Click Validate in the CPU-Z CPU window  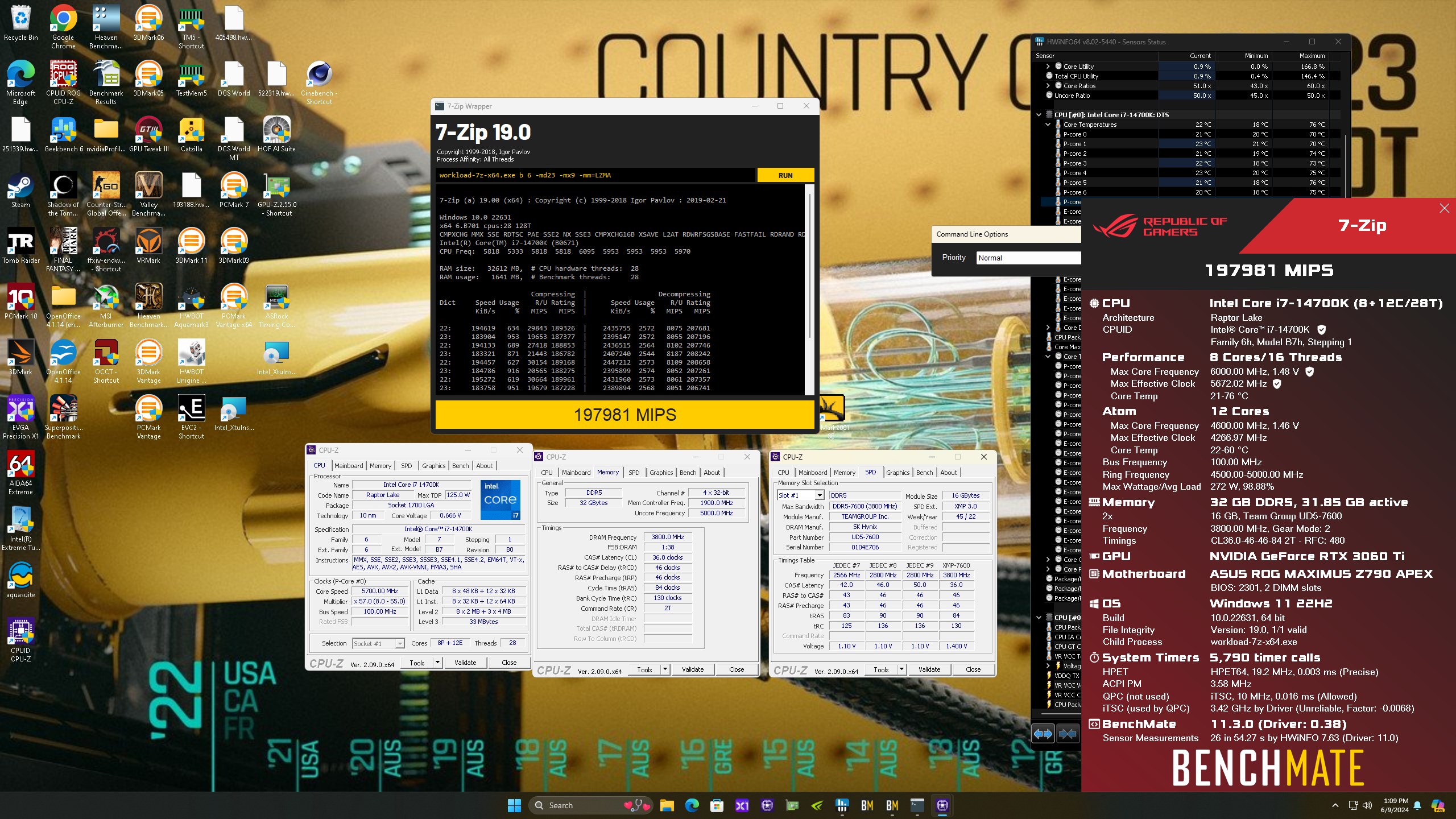point(465,663)
